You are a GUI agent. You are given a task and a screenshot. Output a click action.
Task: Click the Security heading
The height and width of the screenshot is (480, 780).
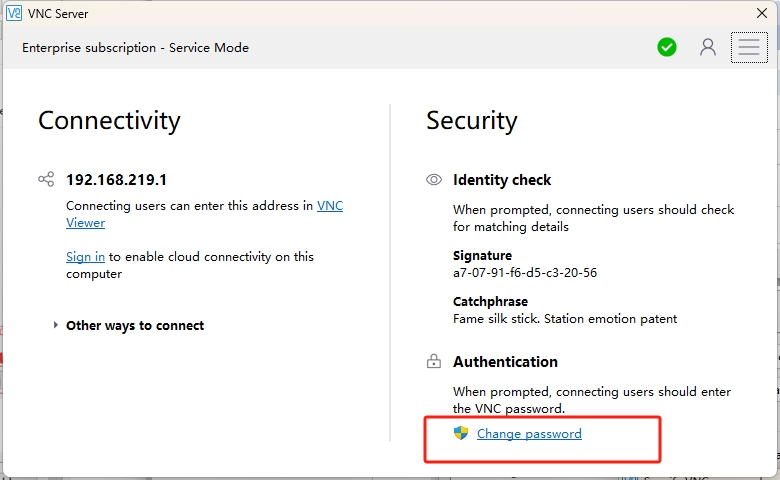pos(471,121)
